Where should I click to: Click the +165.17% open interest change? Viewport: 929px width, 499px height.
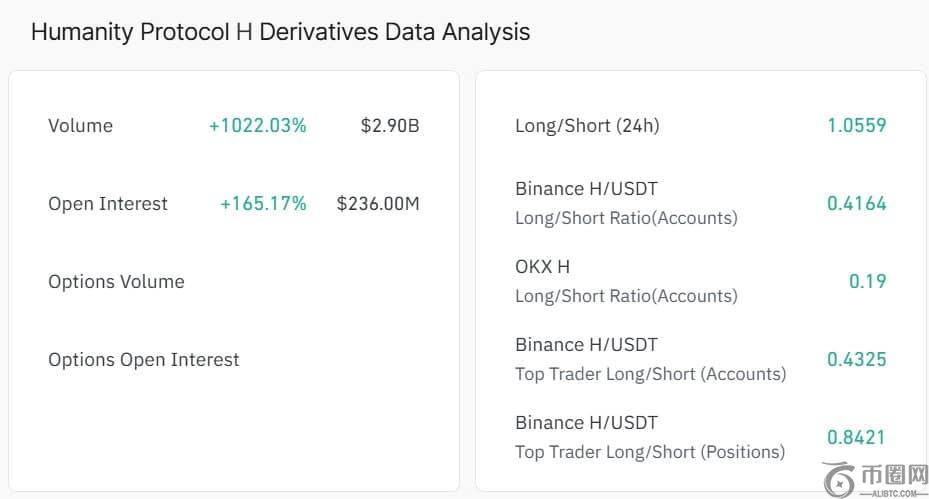tap(263, 204)
